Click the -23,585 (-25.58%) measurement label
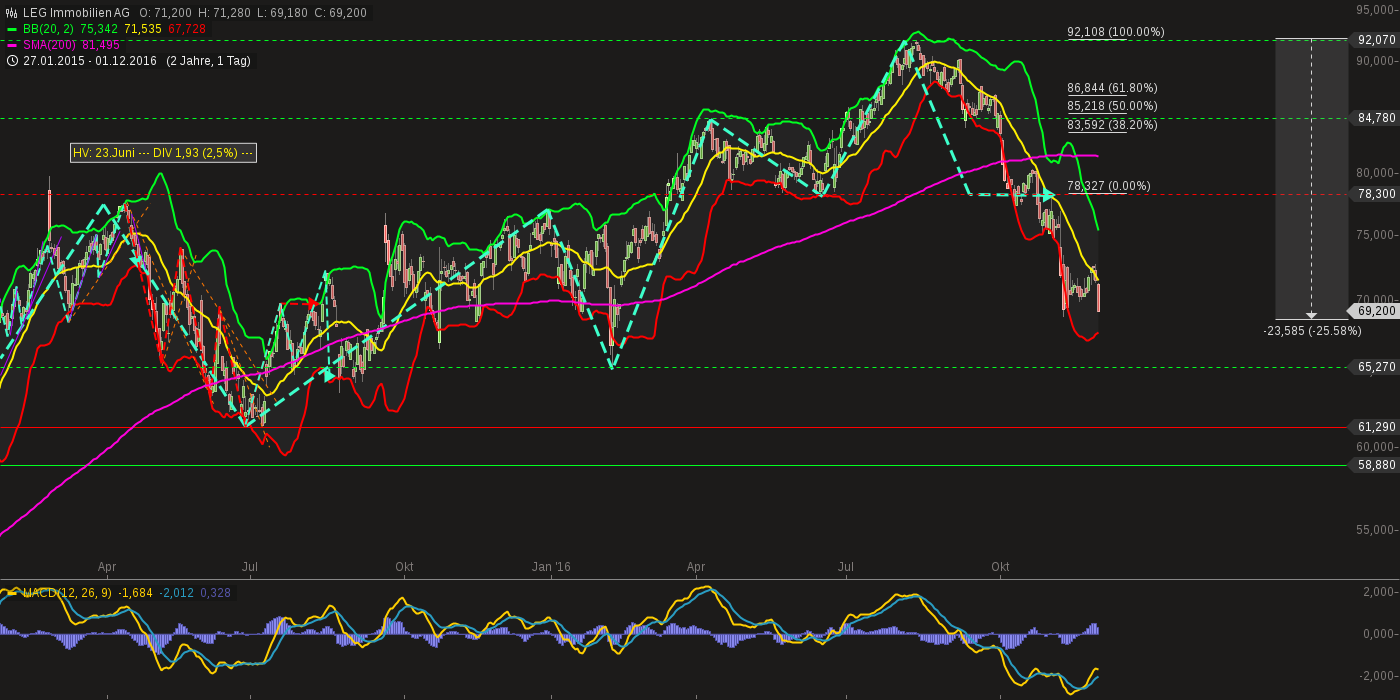 tap(1312, 330)
